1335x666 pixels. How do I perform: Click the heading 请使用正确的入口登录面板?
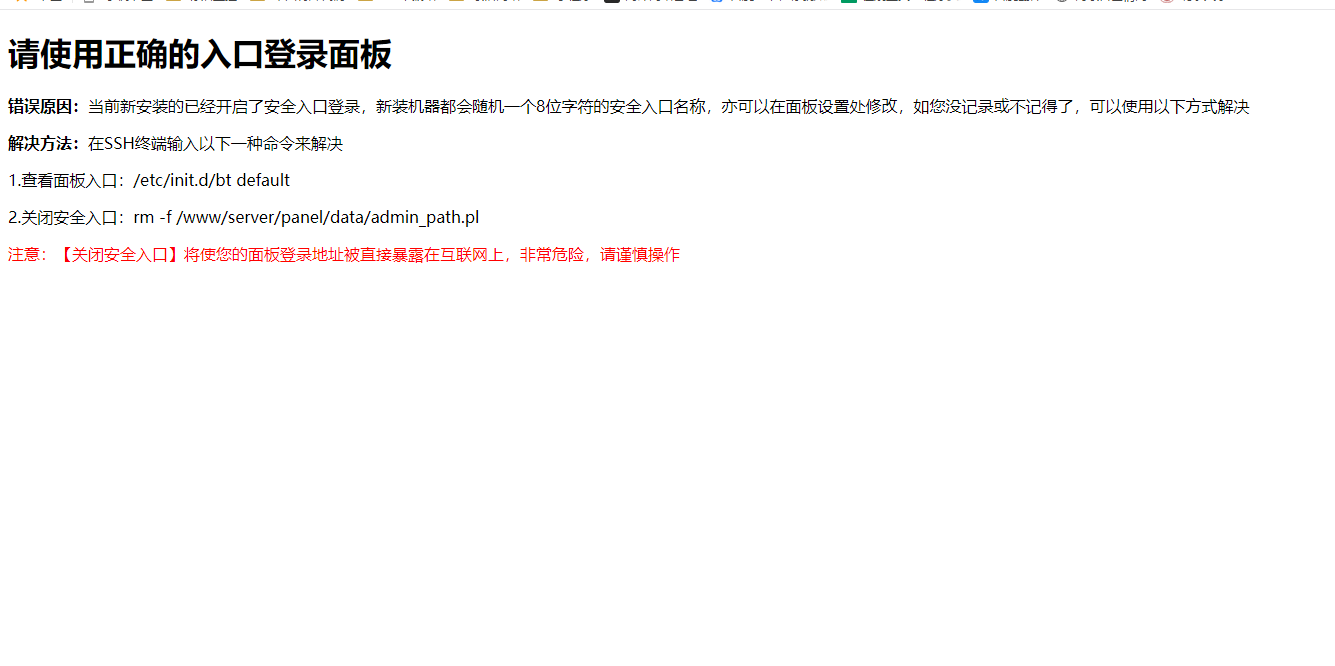coord(200,55)
